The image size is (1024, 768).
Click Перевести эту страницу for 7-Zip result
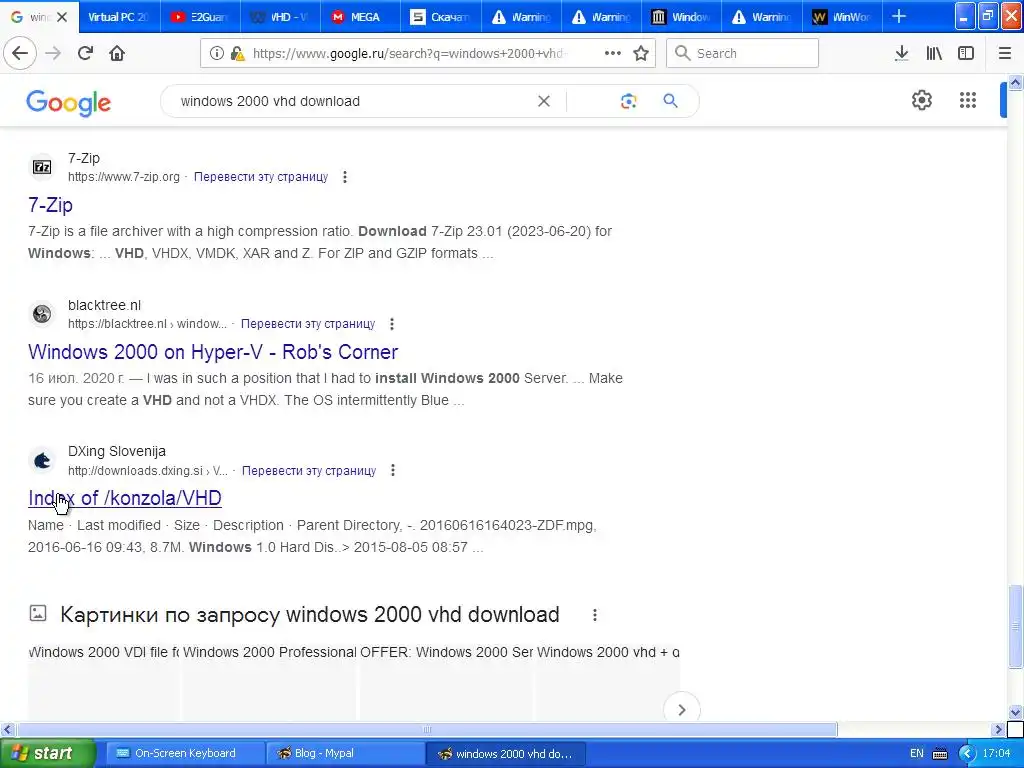point(261,177)
